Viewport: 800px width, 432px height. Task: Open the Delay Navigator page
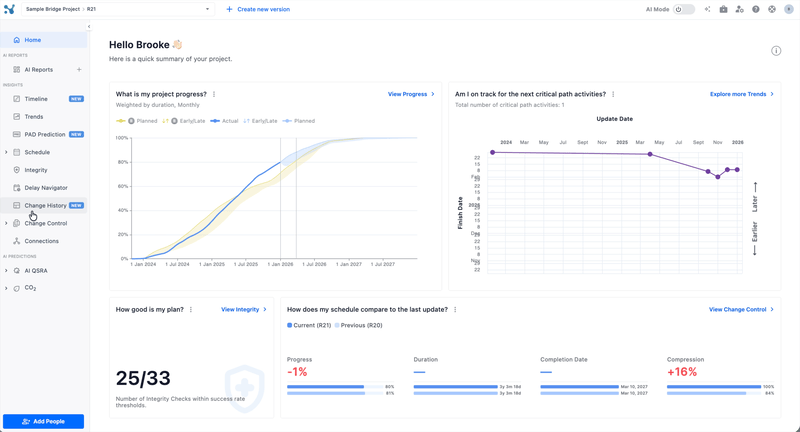(46, 188)
